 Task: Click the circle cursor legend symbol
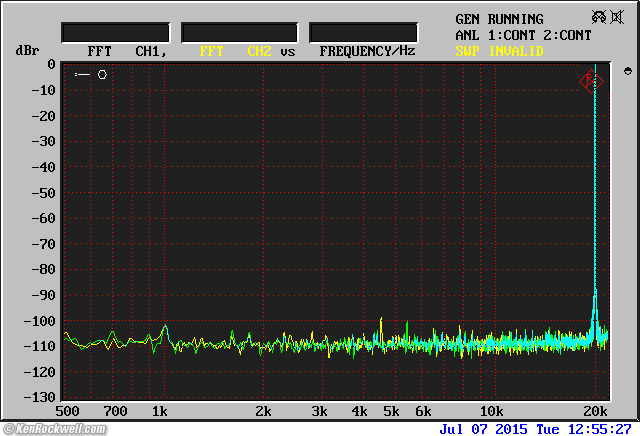pos(102,74)
